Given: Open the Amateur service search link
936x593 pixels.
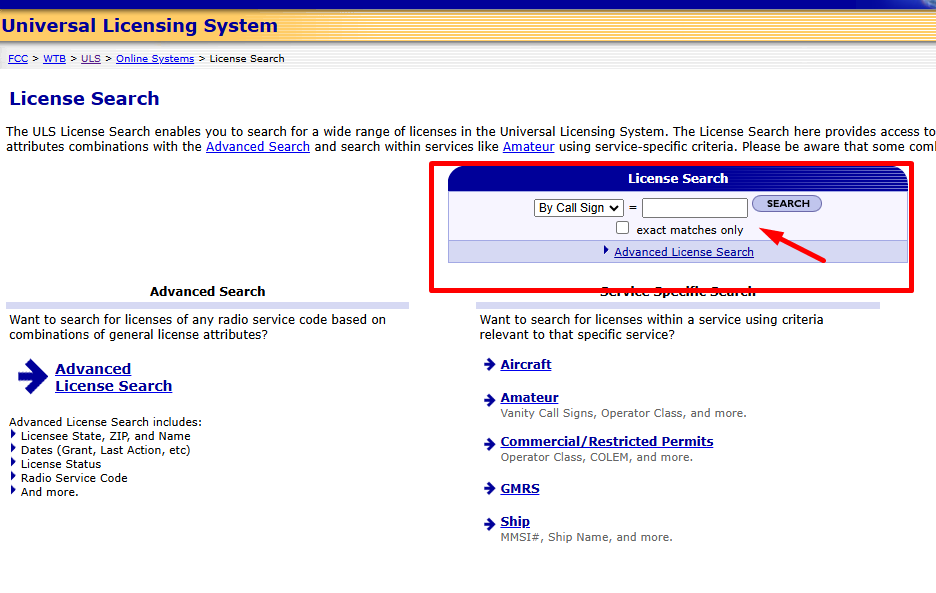Looking at the screenshot, I should point(529,398).
